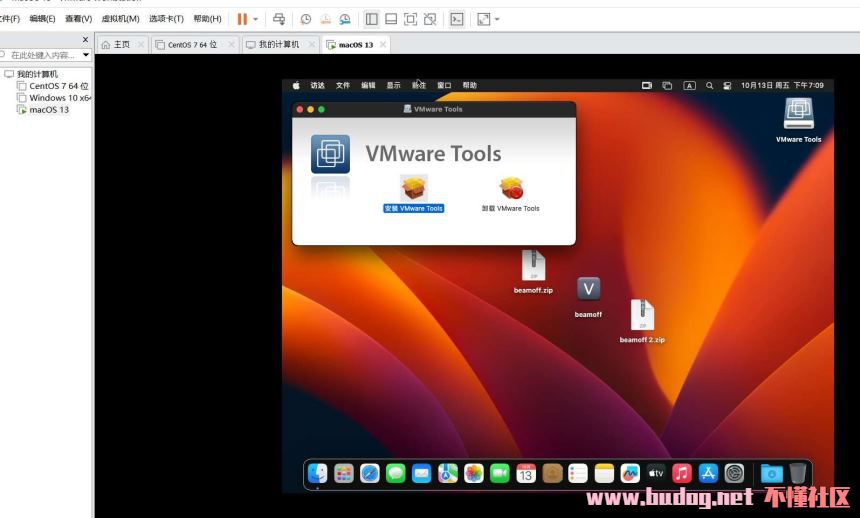This screenshot has height=518, width=860.
Task: Open the Apple menu in macOS
Action: coord(296,85)
